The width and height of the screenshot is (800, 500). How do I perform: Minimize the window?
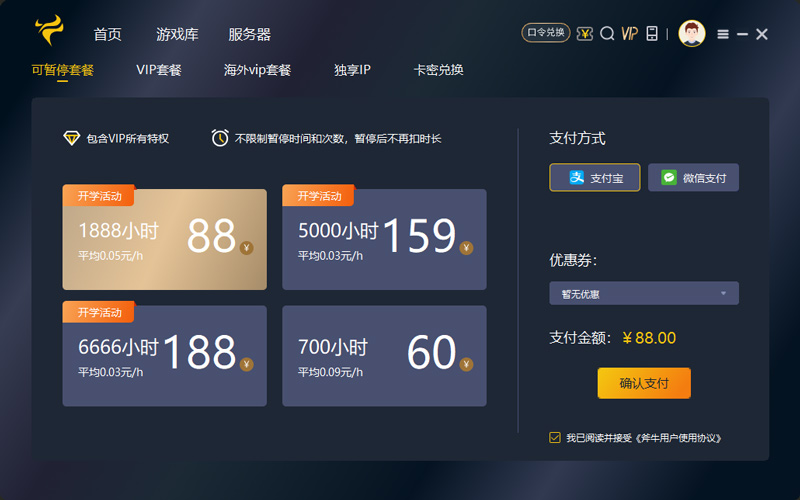click(x=742, y=34)
